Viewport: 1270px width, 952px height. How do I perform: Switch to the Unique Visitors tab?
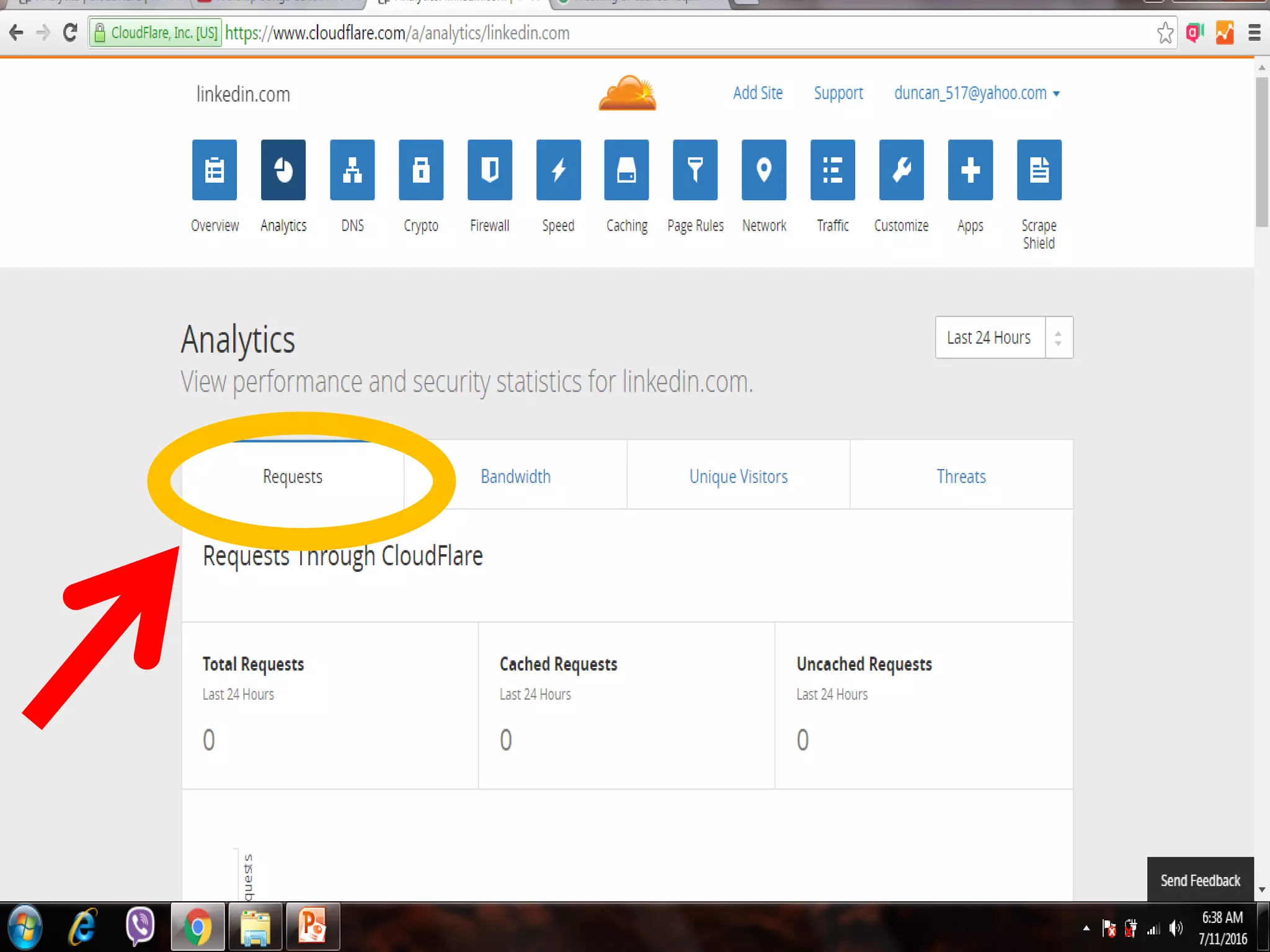click(x=738, y=476)
